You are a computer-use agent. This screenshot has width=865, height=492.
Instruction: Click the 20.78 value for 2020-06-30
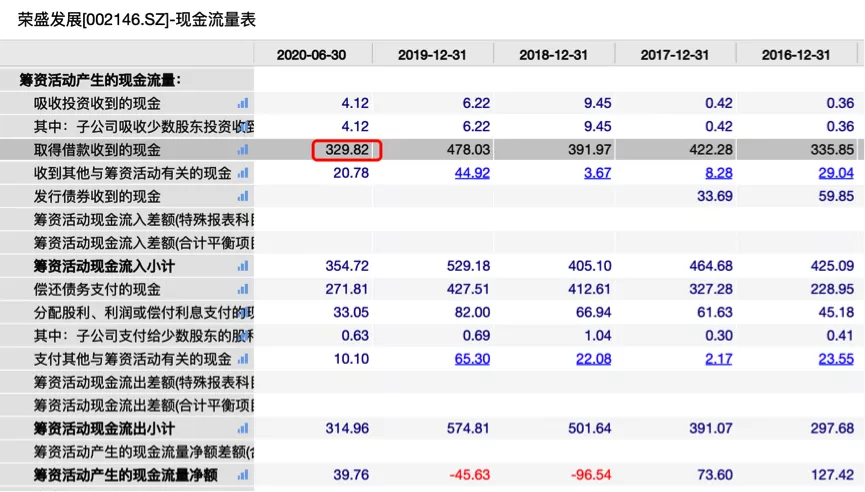coord(351,173)
